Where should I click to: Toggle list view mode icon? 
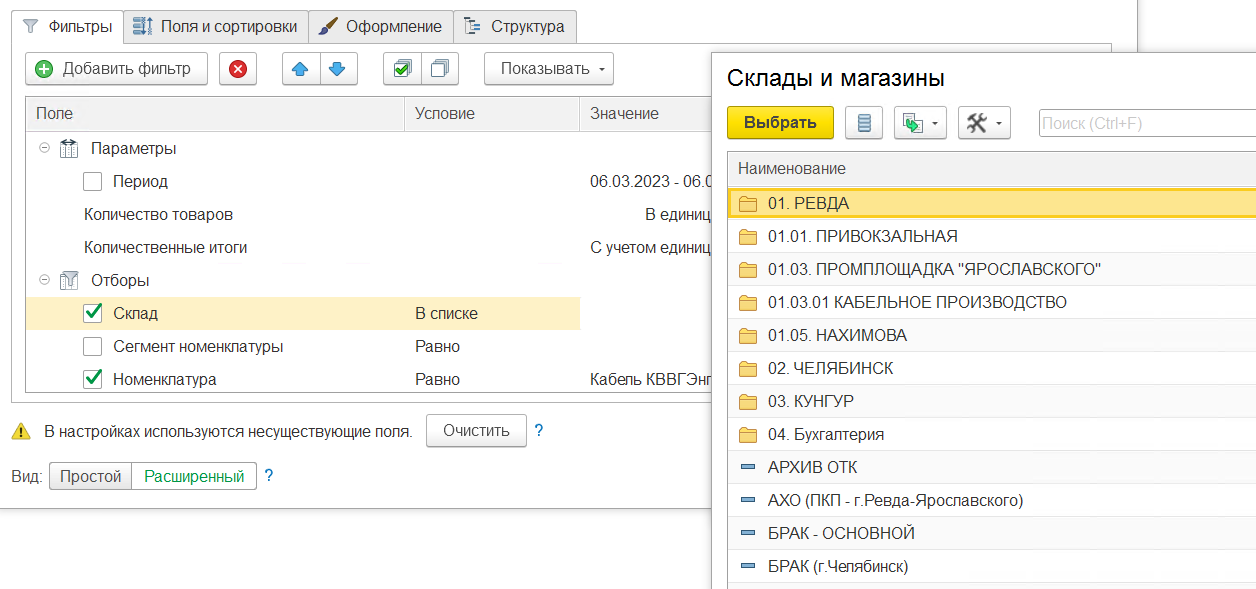[x=865, y=123]
